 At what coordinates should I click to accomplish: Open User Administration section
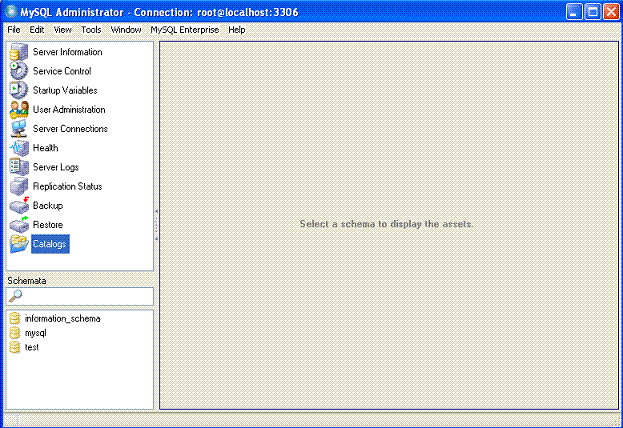point(69,109)
